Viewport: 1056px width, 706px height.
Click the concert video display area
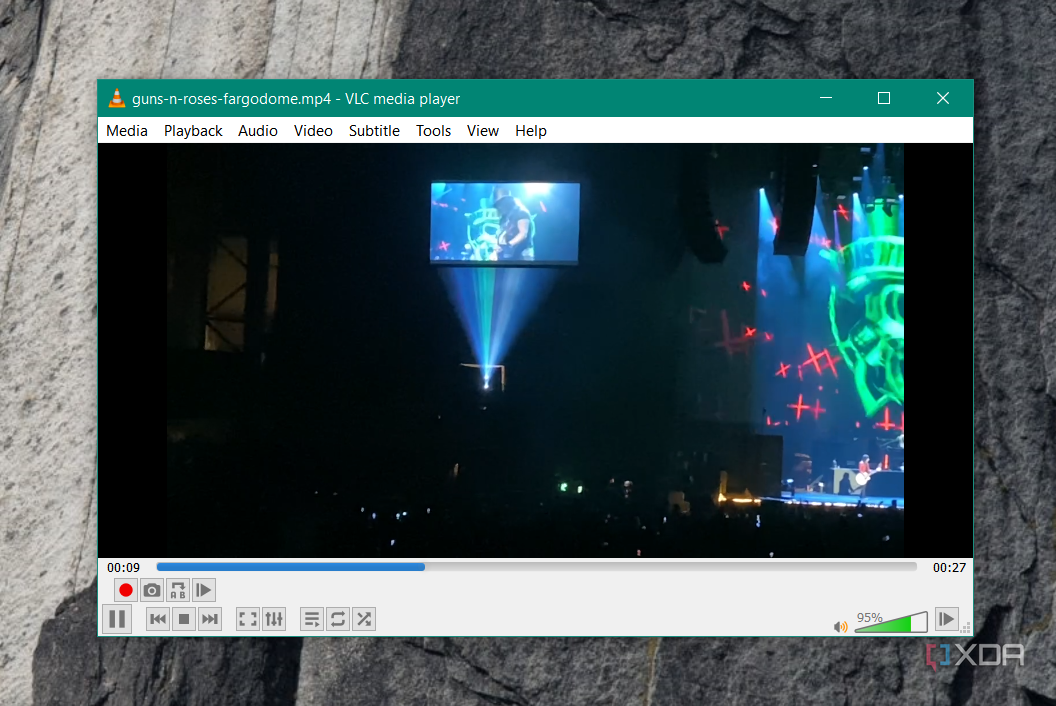(x=535, y=350)
